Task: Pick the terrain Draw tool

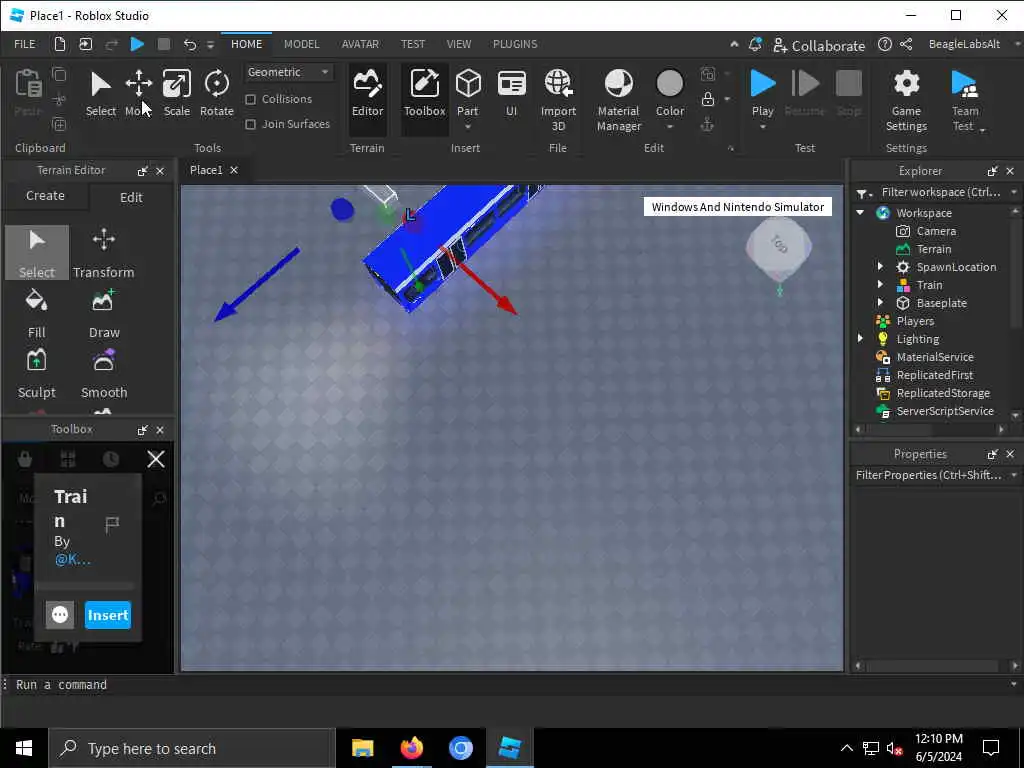Action: pos(104,313)
